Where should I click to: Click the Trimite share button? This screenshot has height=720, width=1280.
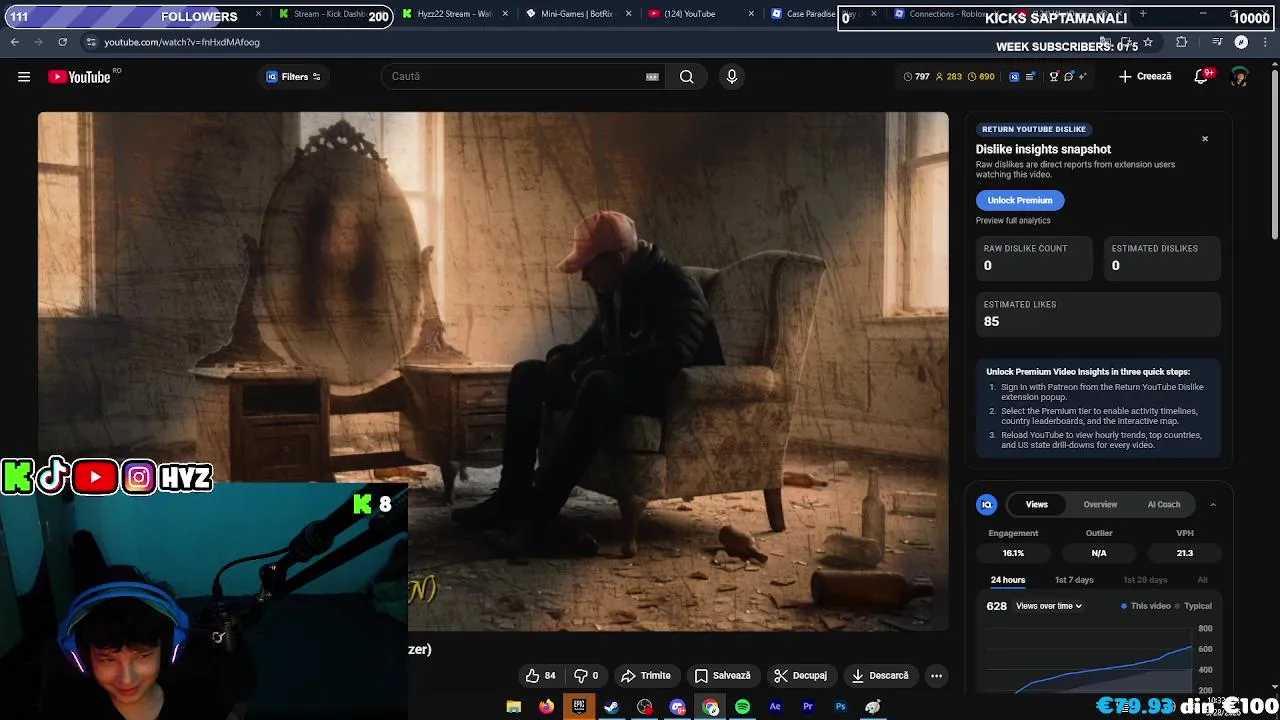(x=646, y=676)
